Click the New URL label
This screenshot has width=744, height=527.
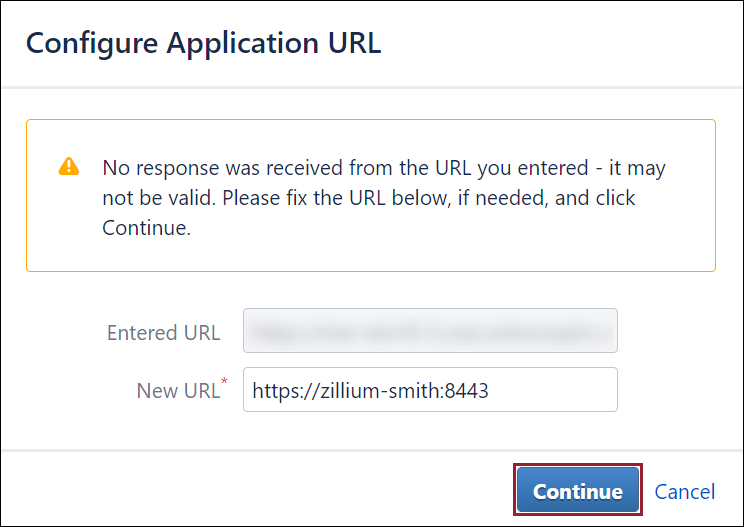coord(177,390)
